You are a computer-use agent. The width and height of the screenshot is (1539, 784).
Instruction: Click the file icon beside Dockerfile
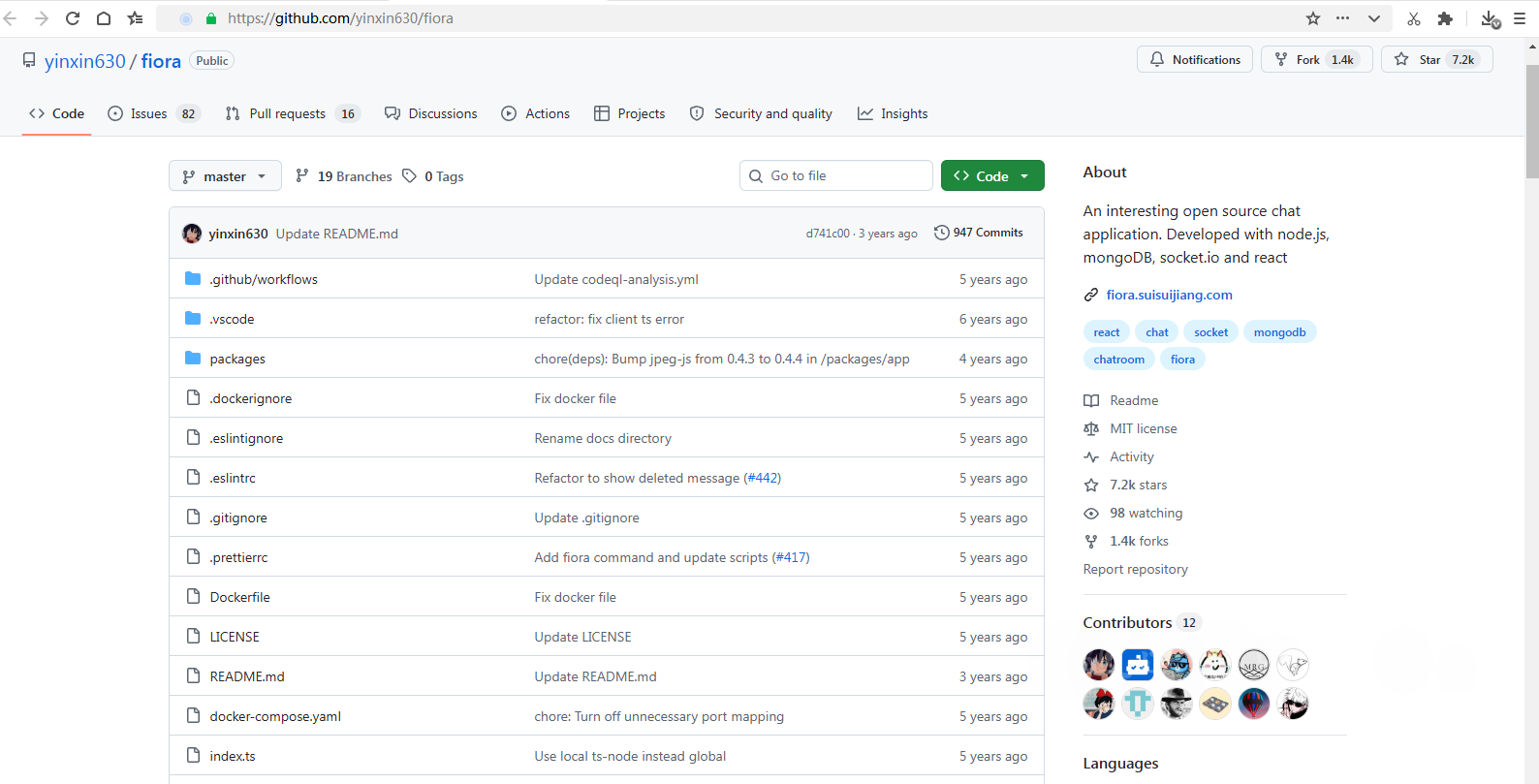tap(193, 597)
